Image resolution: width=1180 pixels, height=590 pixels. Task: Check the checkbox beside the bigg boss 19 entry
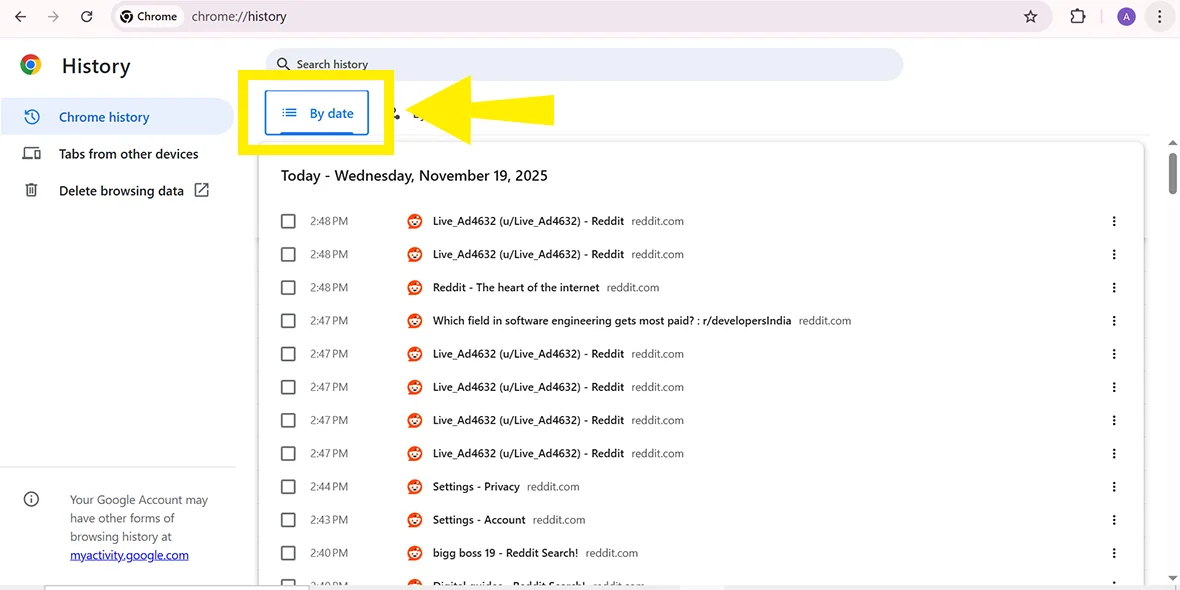pos(288,552)
